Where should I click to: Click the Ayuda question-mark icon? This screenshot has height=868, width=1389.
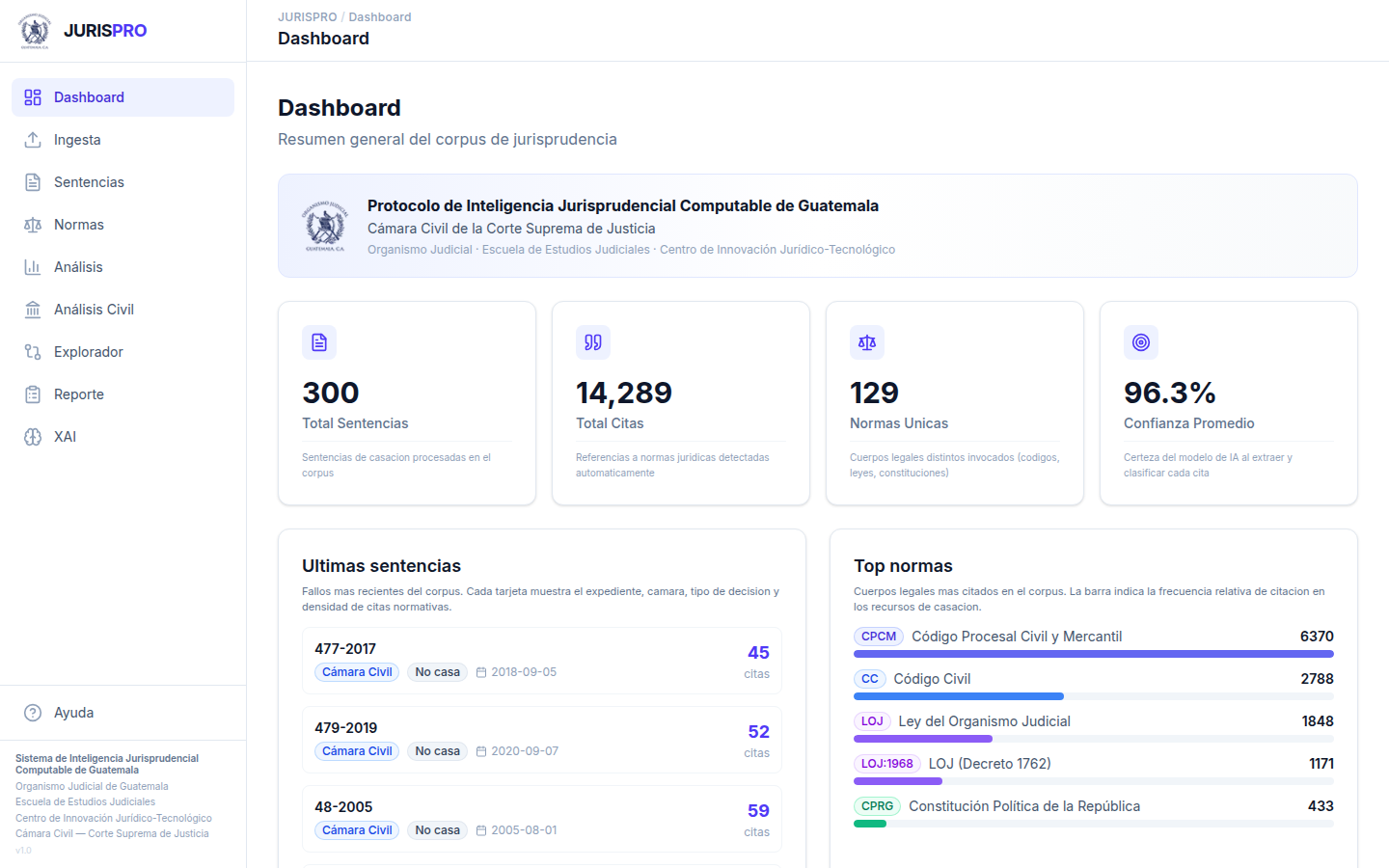(30, 712)
